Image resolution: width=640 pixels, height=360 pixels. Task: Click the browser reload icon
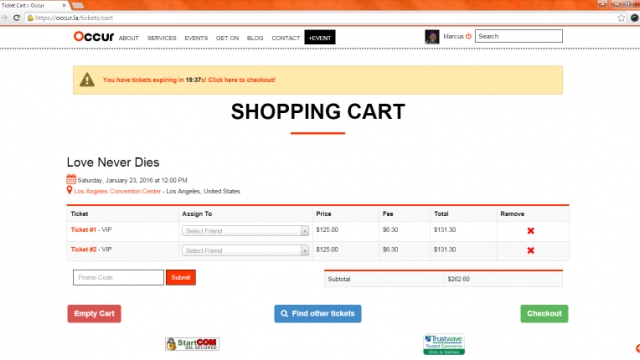tap(16, 18)
